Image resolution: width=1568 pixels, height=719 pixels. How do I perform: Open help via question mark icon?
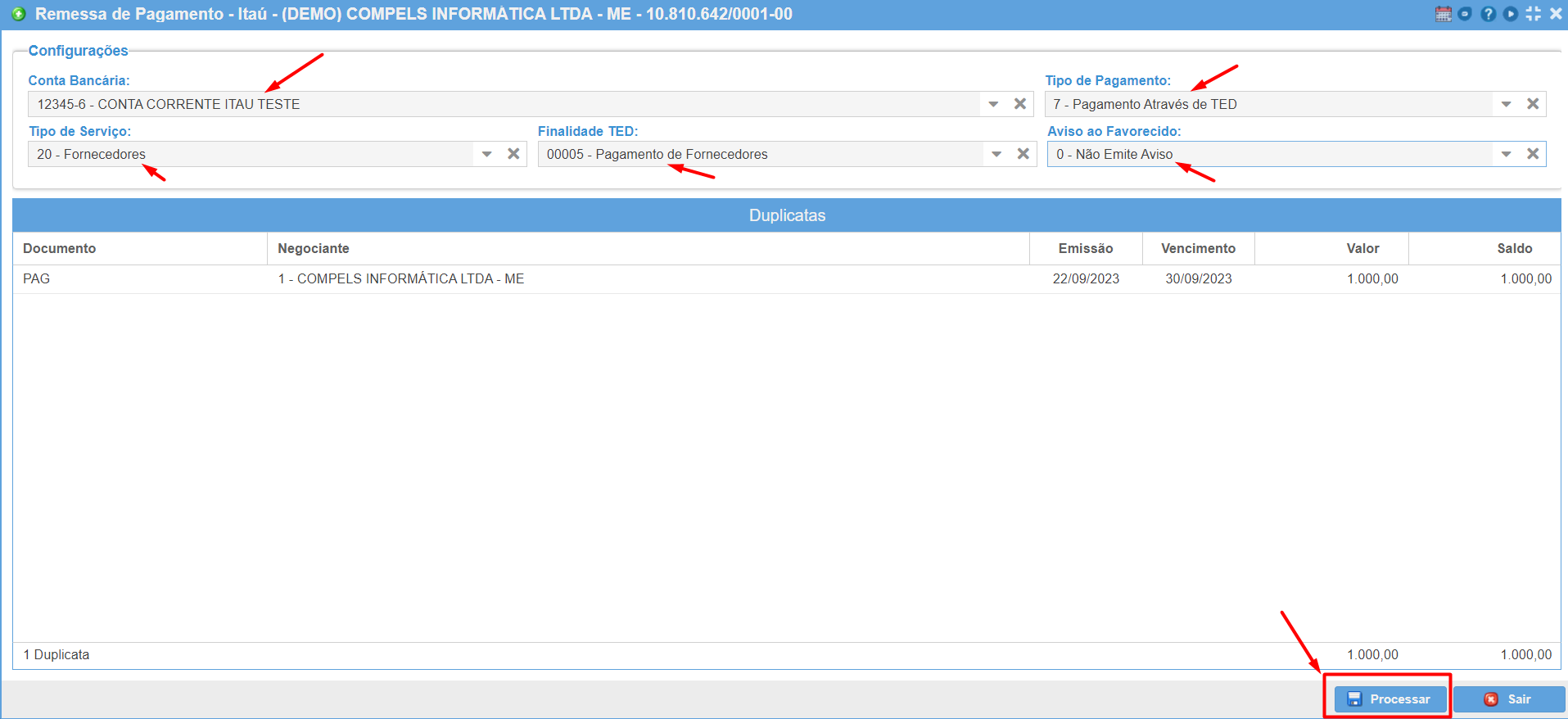coord(1489,14)
